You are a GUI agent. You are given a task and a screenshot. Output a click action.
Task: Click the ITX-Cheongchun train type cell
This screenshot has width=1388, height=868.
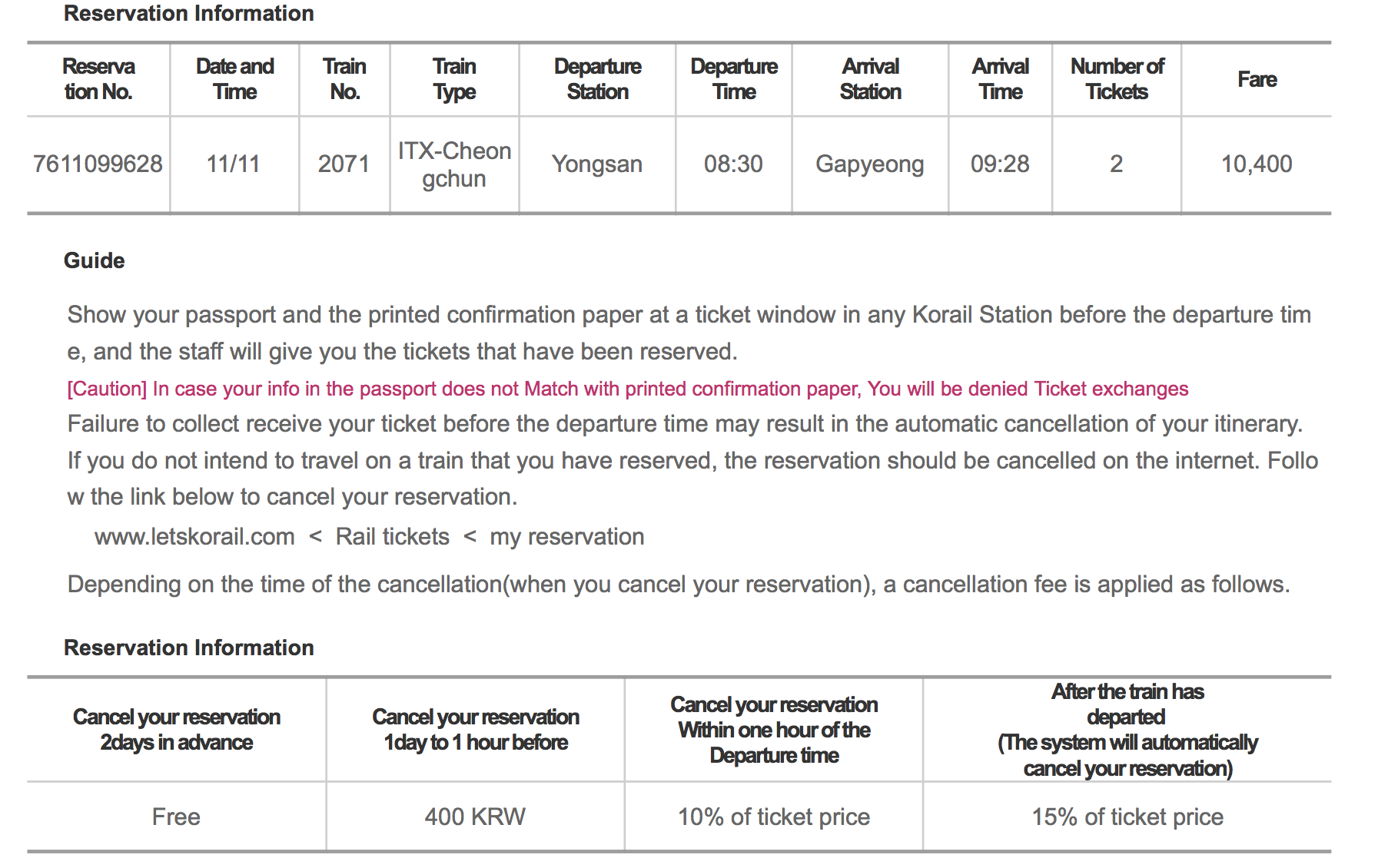click(454, 164)
